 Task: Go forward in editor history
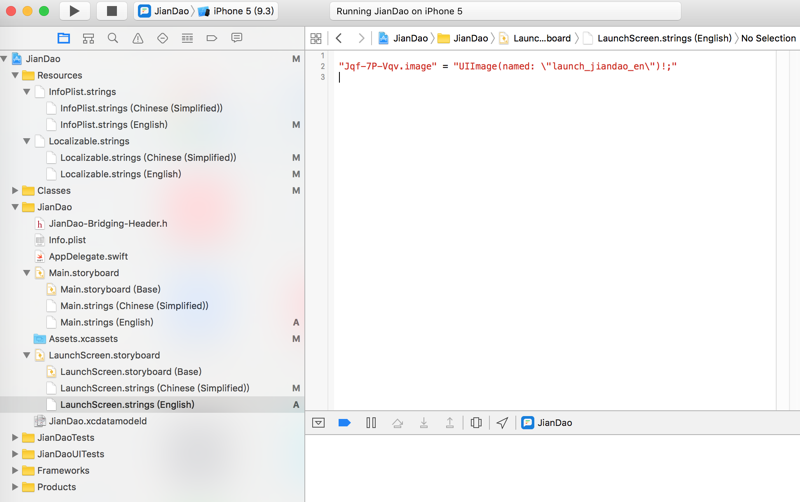click(x=361, y=38)
